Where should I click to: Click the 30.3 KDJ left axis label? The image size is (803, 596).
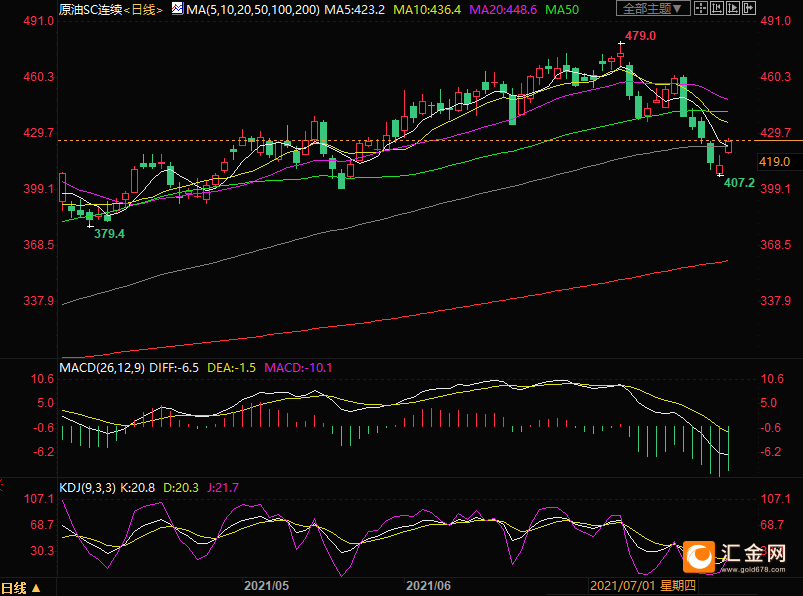tap(43, 551)
